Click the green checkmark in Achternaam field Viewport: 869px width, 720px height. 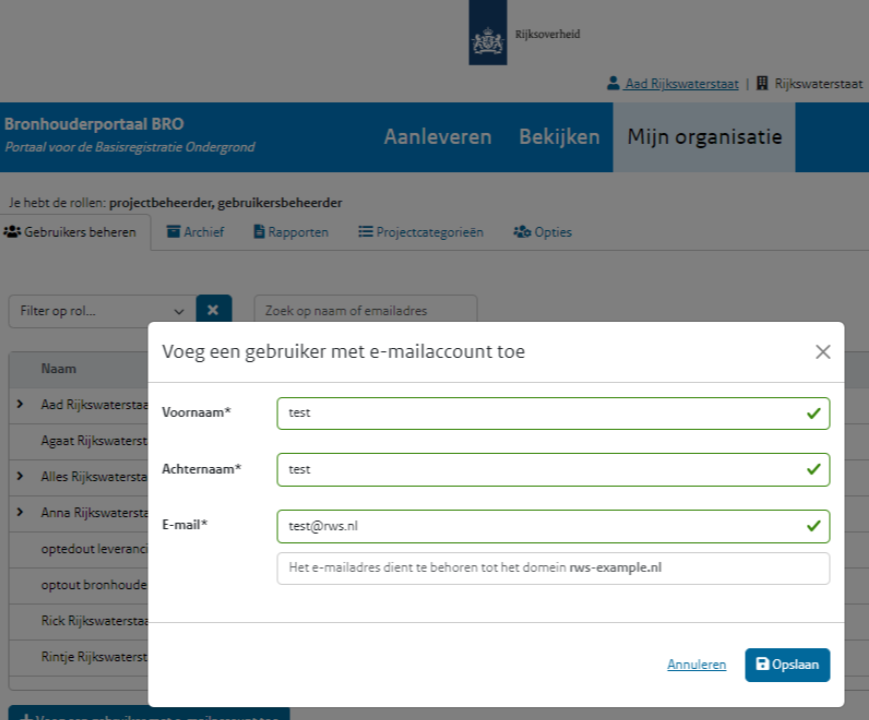[814, 468]
